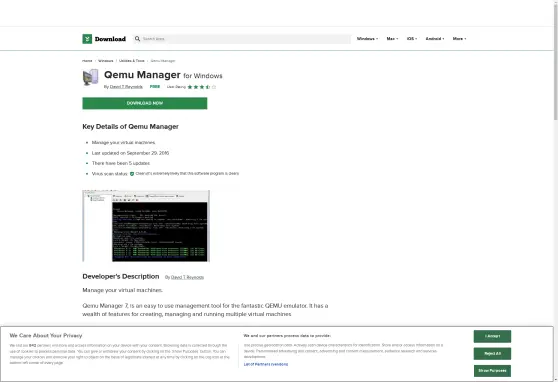Click the DOWNLOAD NOW button
This screenshot has height=382, width=558.
[x=145, y=103]
